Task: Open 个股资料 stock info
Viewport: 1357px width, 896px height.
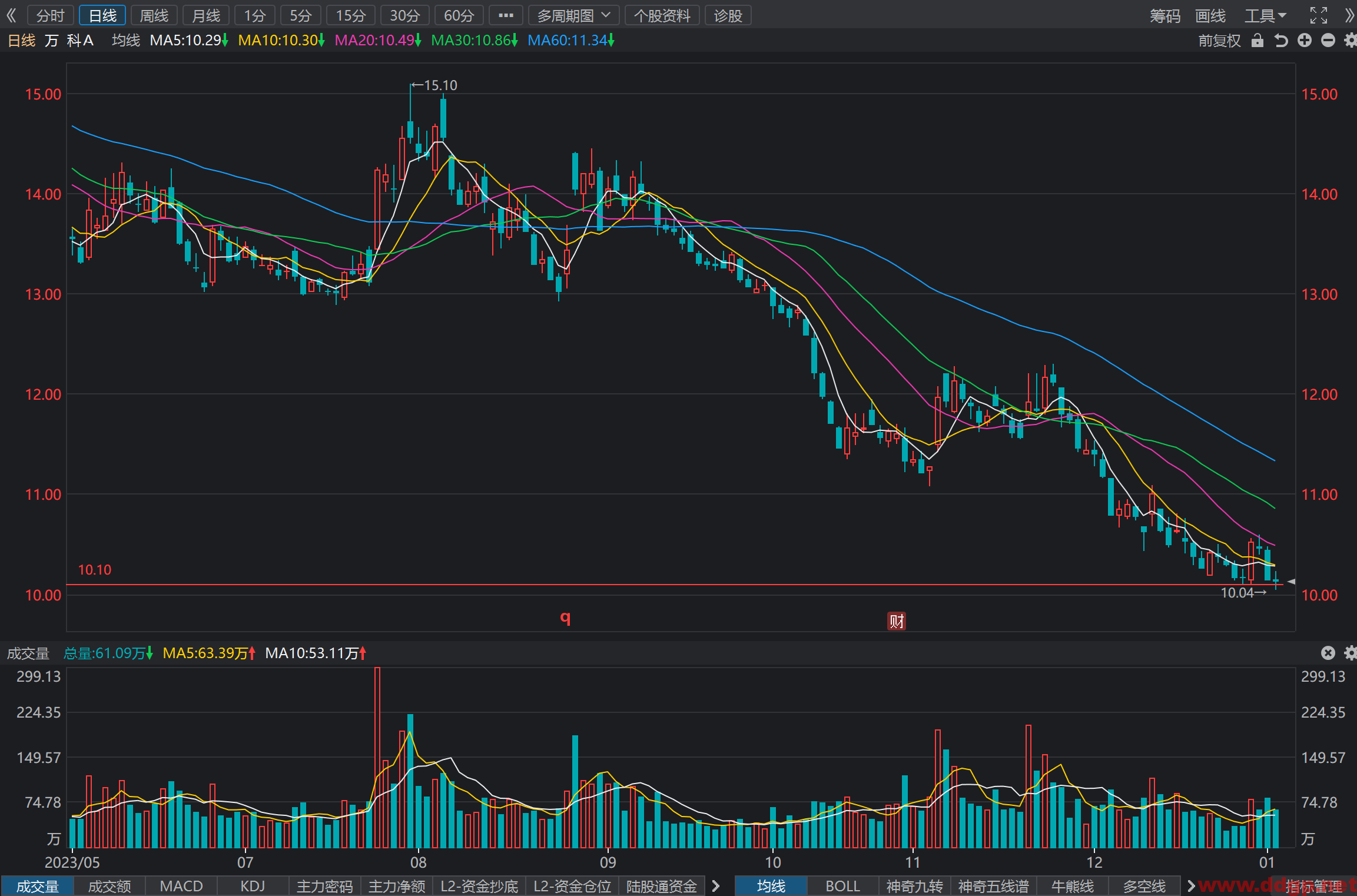Action: 662,15
